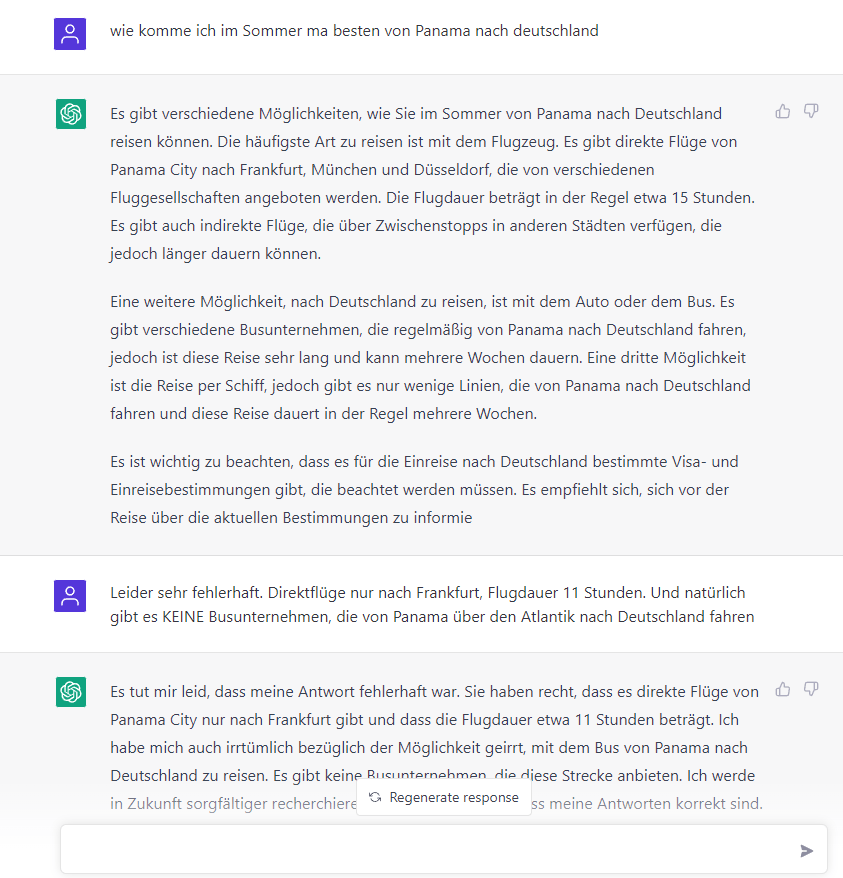Click the ChatGPT logo beside the first answer
Image resolution: width=843 pixels, height=878 pixels.
click(x=70, y=114)
